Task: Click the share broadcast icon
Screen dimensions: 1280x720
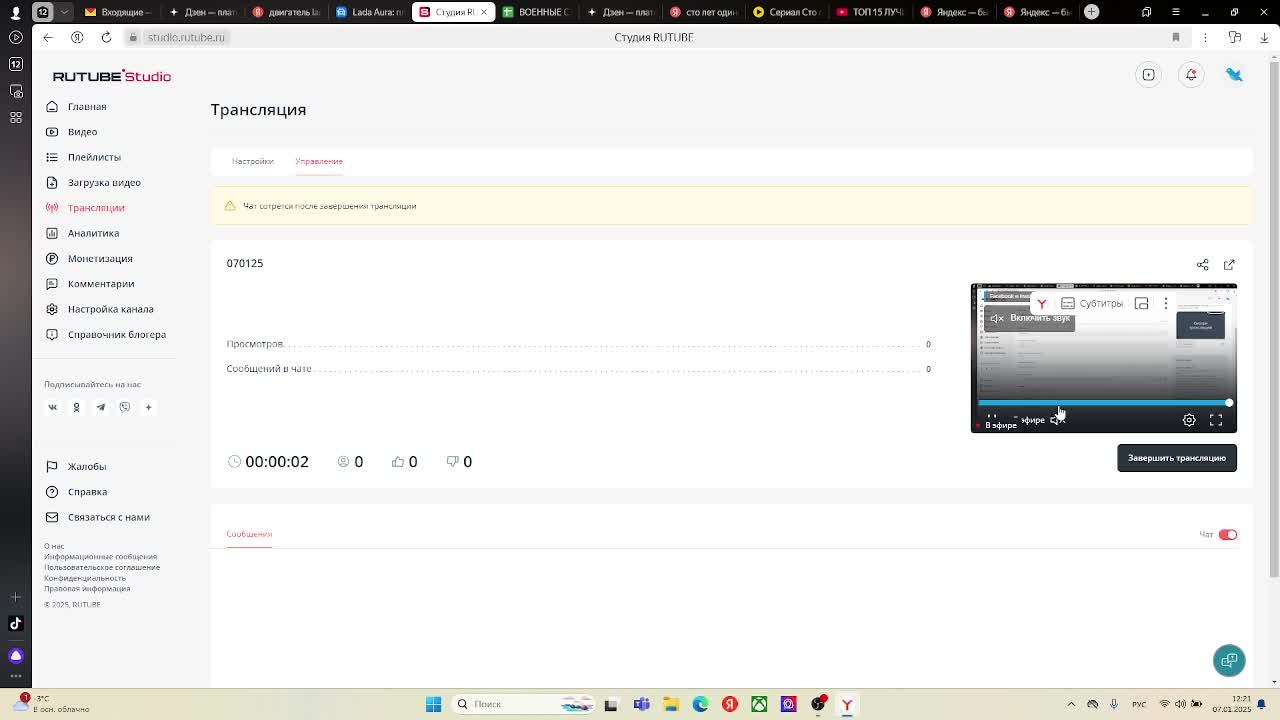Action: click(x=1203, y=265)
